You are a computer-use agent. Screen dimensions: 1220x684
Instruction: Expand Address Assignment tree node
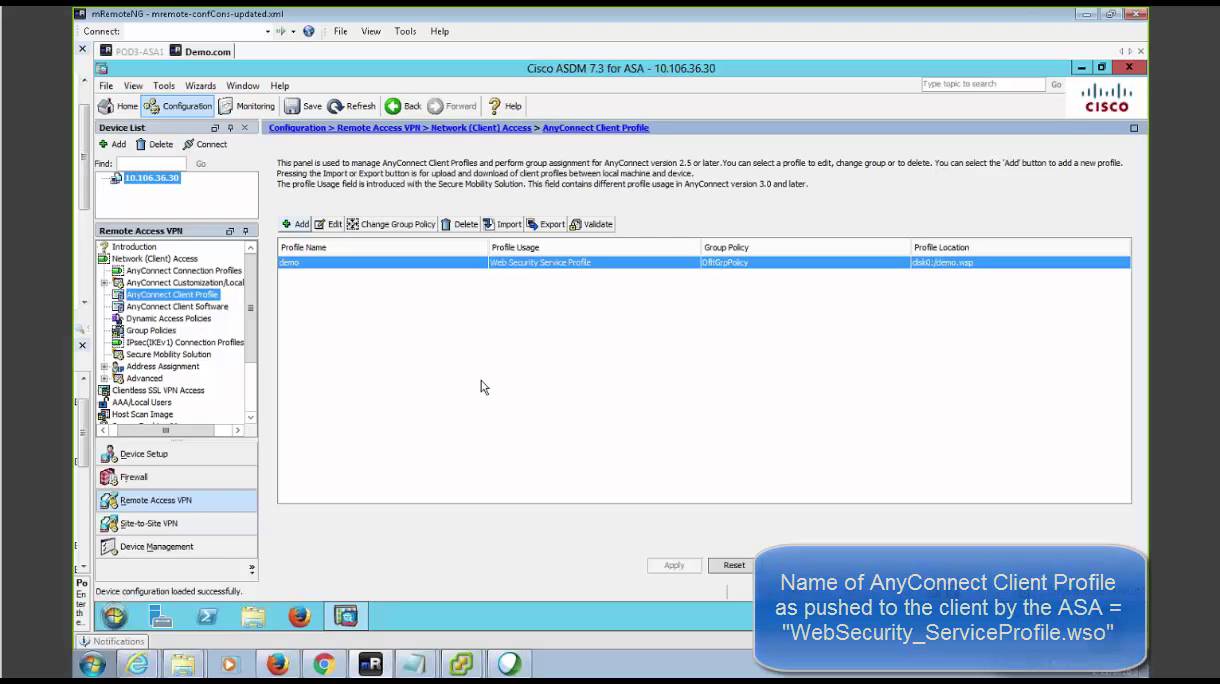tap(104, 367)
